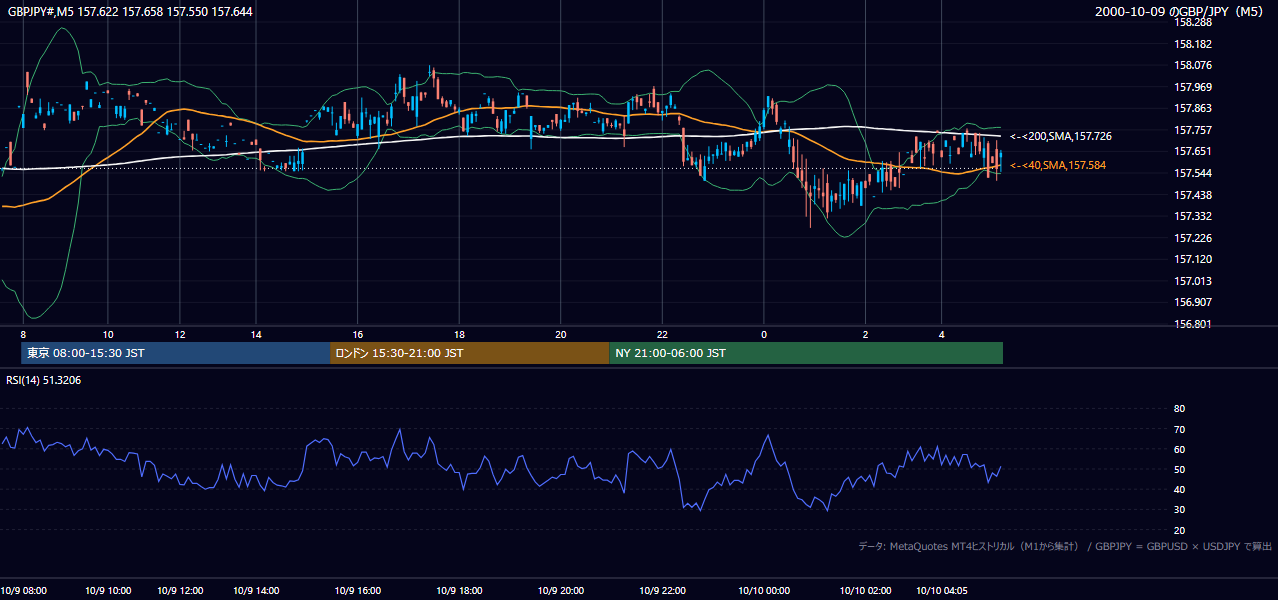
Task: Click the 10/9 22:00 date label
Action: pos(661,591)
